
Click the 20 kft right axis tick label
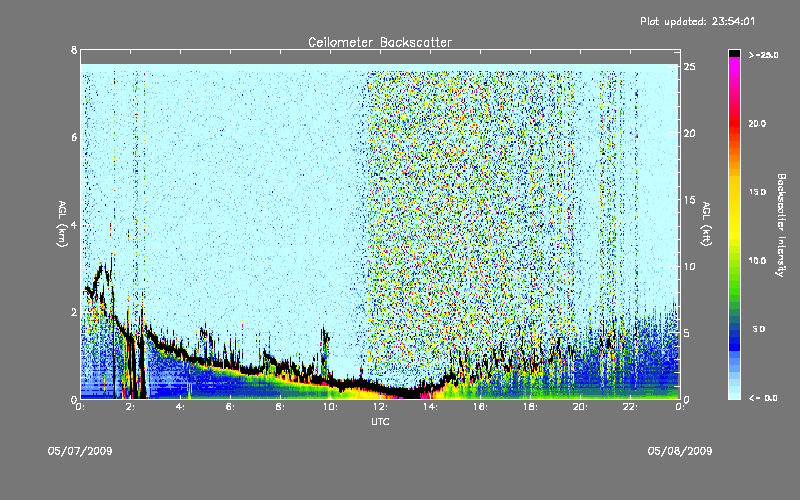[x=689, y=133]
